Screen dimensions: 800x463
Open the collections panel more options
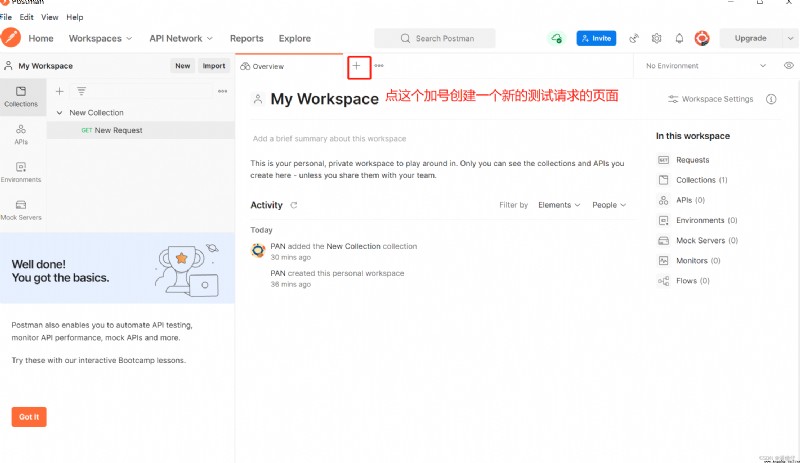pyautogui.click(x=222, y=91)
